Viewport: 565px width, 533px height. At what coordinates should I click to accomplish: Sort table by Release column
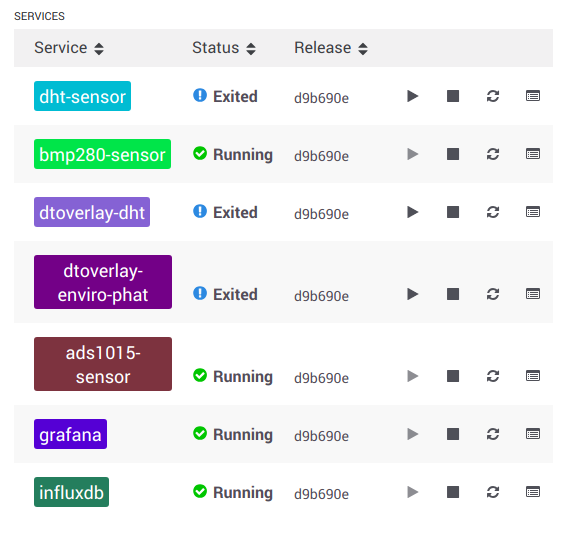click(x=331, y=48)
